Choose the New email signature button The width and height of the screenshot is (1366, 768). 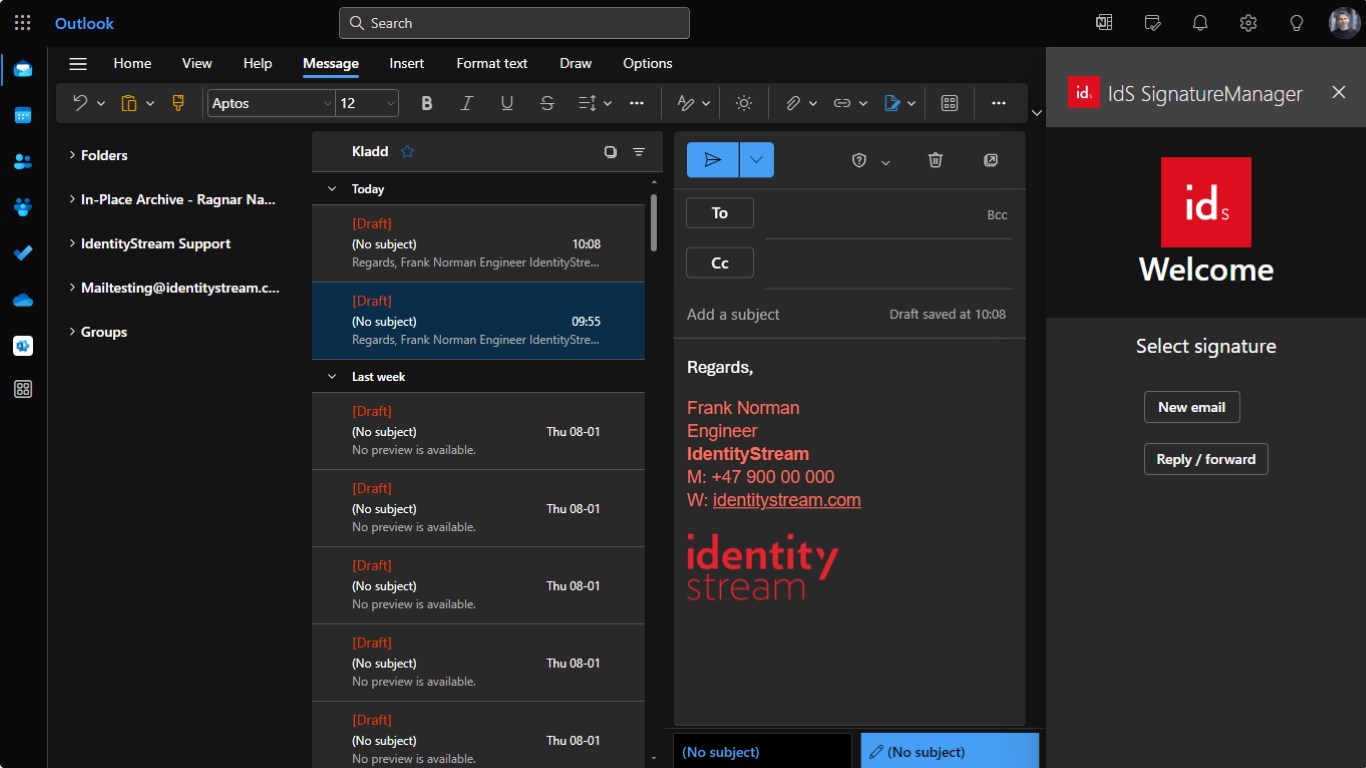point(1192,407)
